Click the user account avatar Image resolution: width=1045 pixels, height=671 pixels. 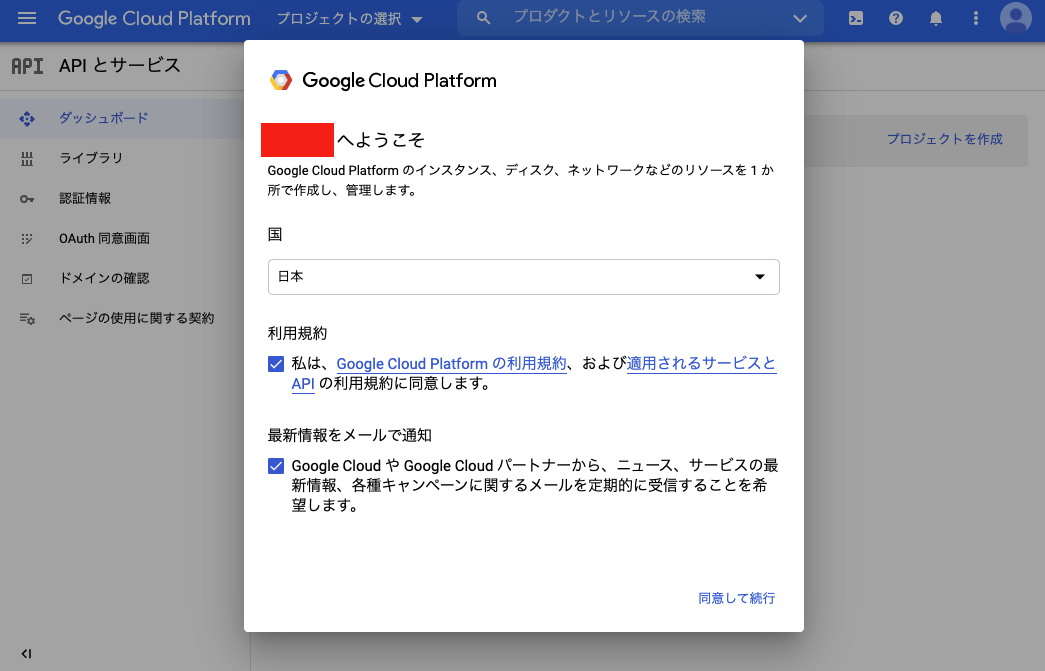coord(1016,18)
